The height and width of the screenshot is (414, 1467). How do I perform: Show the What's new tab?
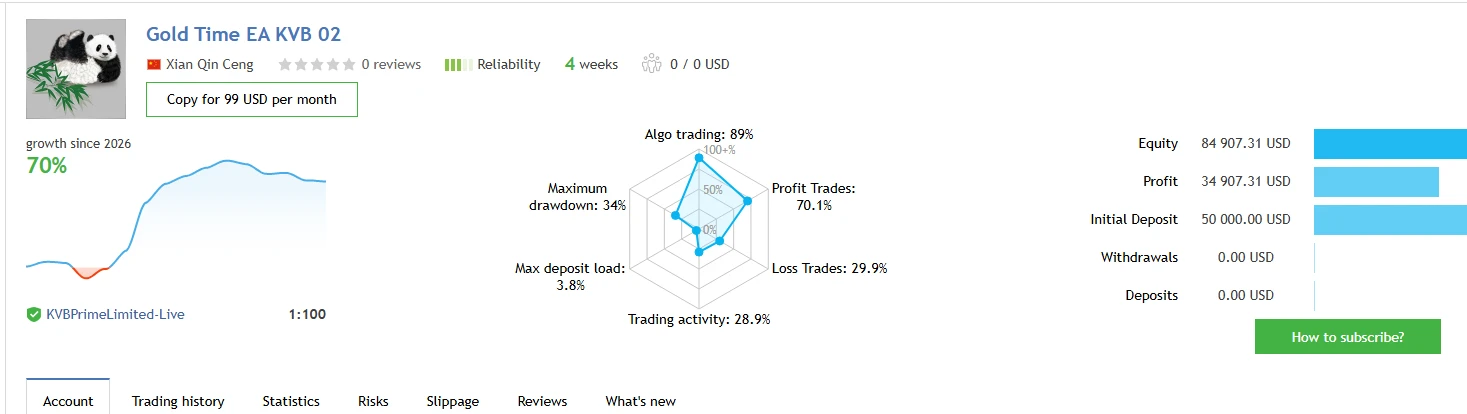(640, 401)
